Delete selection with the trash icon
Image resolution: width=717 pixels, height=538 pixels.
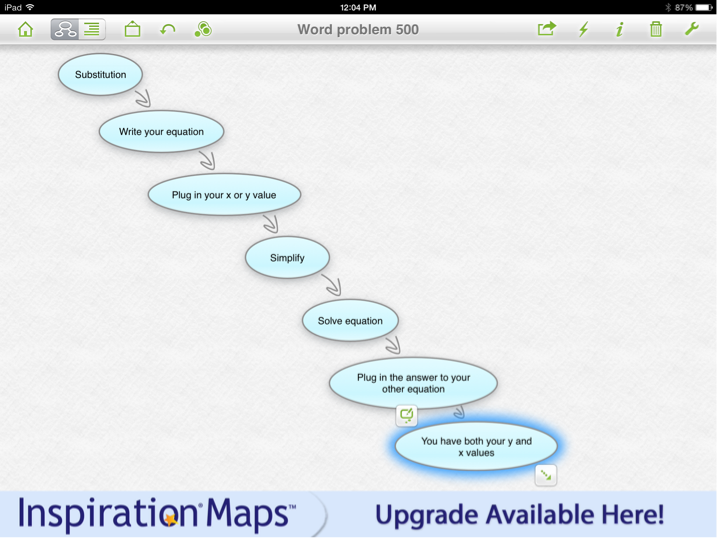tap(656, 29)
